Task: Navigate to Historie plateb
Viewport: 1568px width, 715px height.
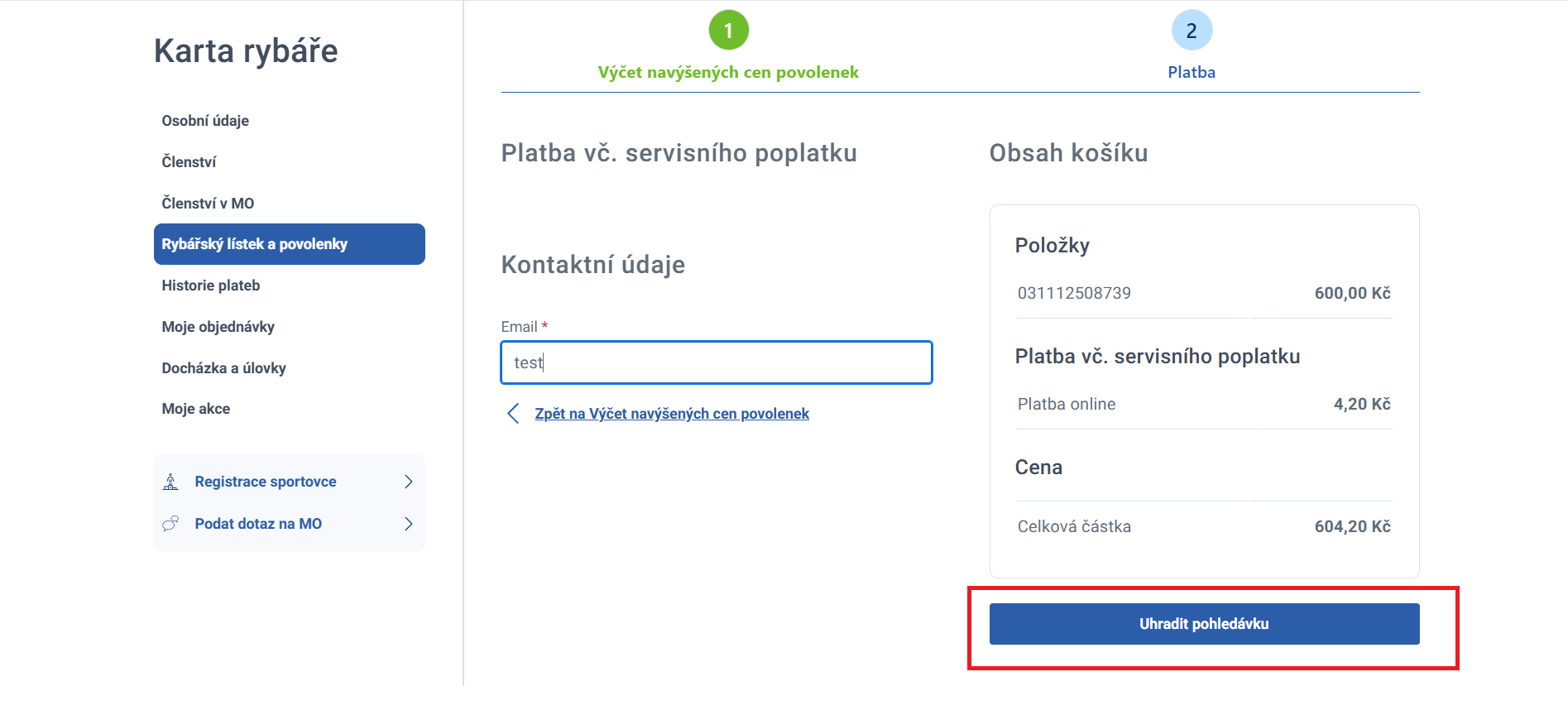Action: click(211, 285)
